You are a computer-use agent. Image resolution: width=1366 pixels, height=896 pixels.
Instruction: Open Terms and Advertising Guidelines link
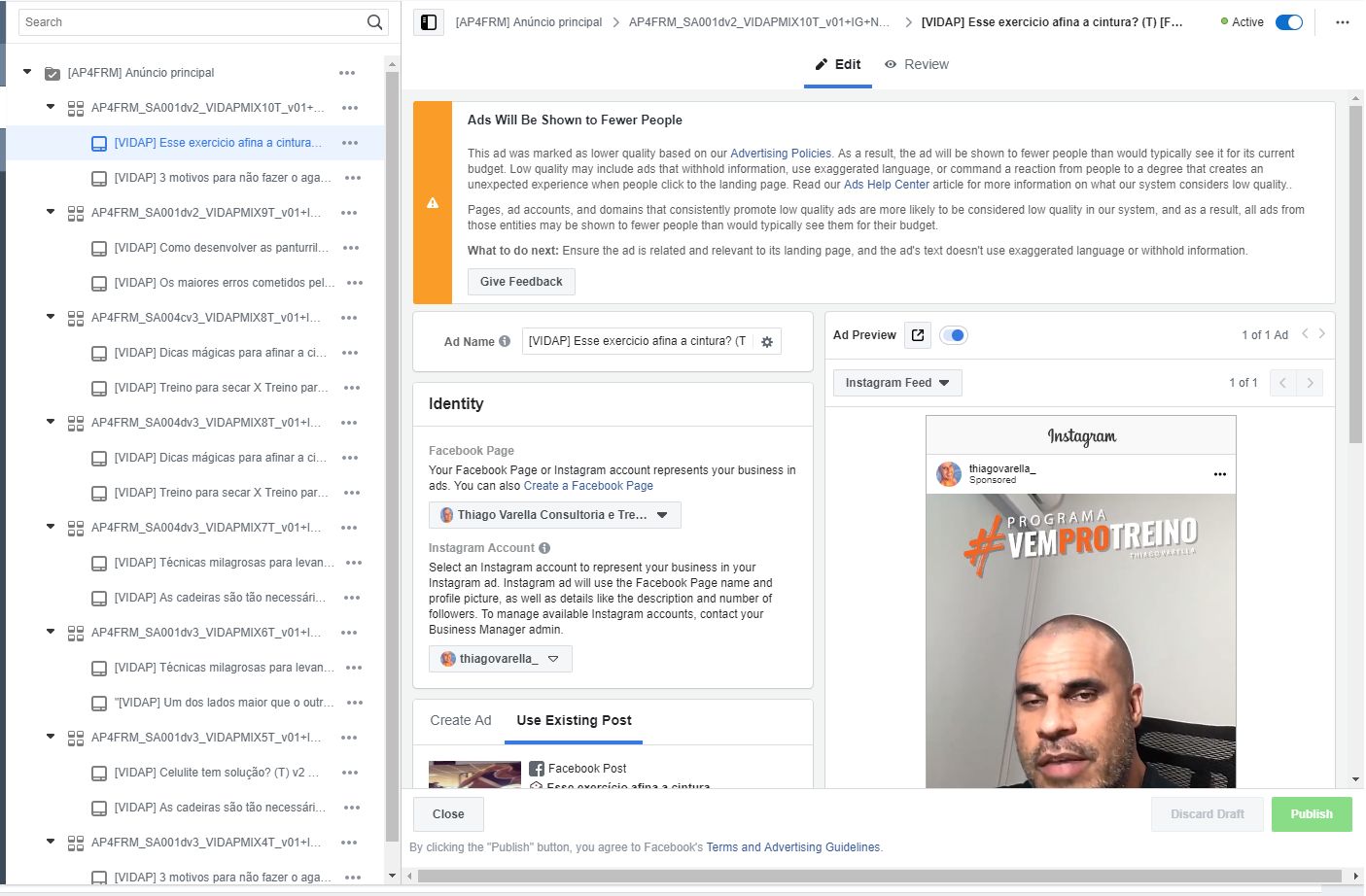[793, 847]
